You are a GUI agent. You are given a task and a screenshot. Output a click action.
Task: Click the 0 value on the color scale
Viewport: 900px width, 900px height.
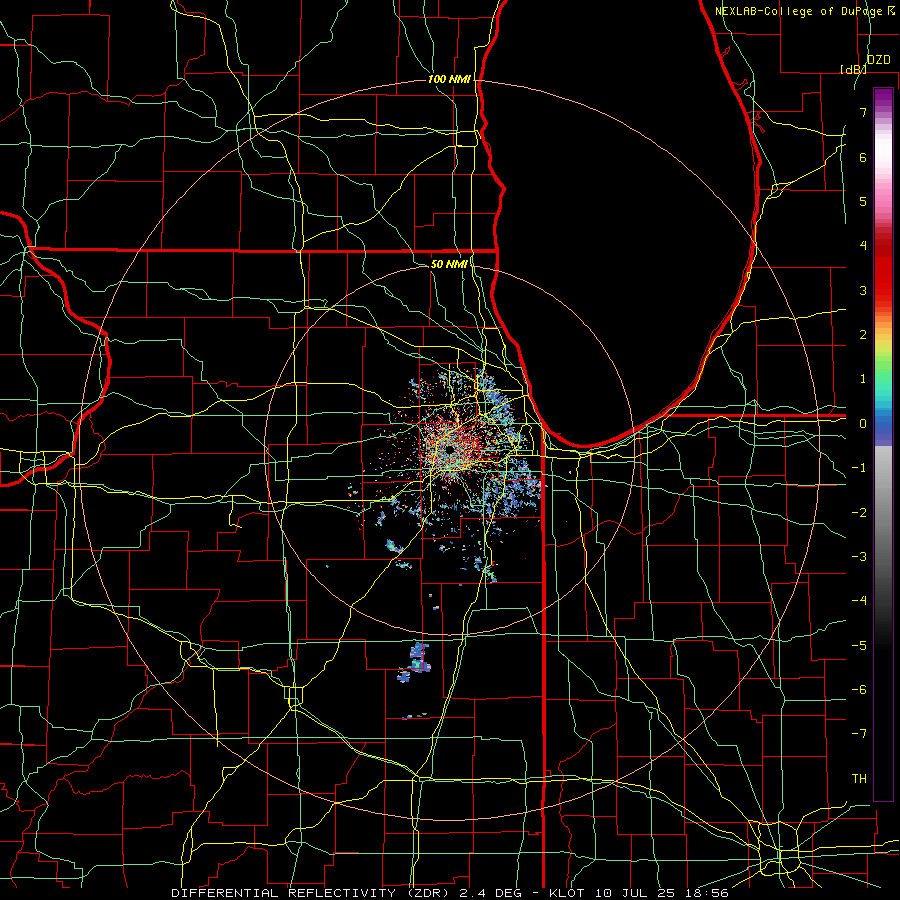(x=863, y=424)
